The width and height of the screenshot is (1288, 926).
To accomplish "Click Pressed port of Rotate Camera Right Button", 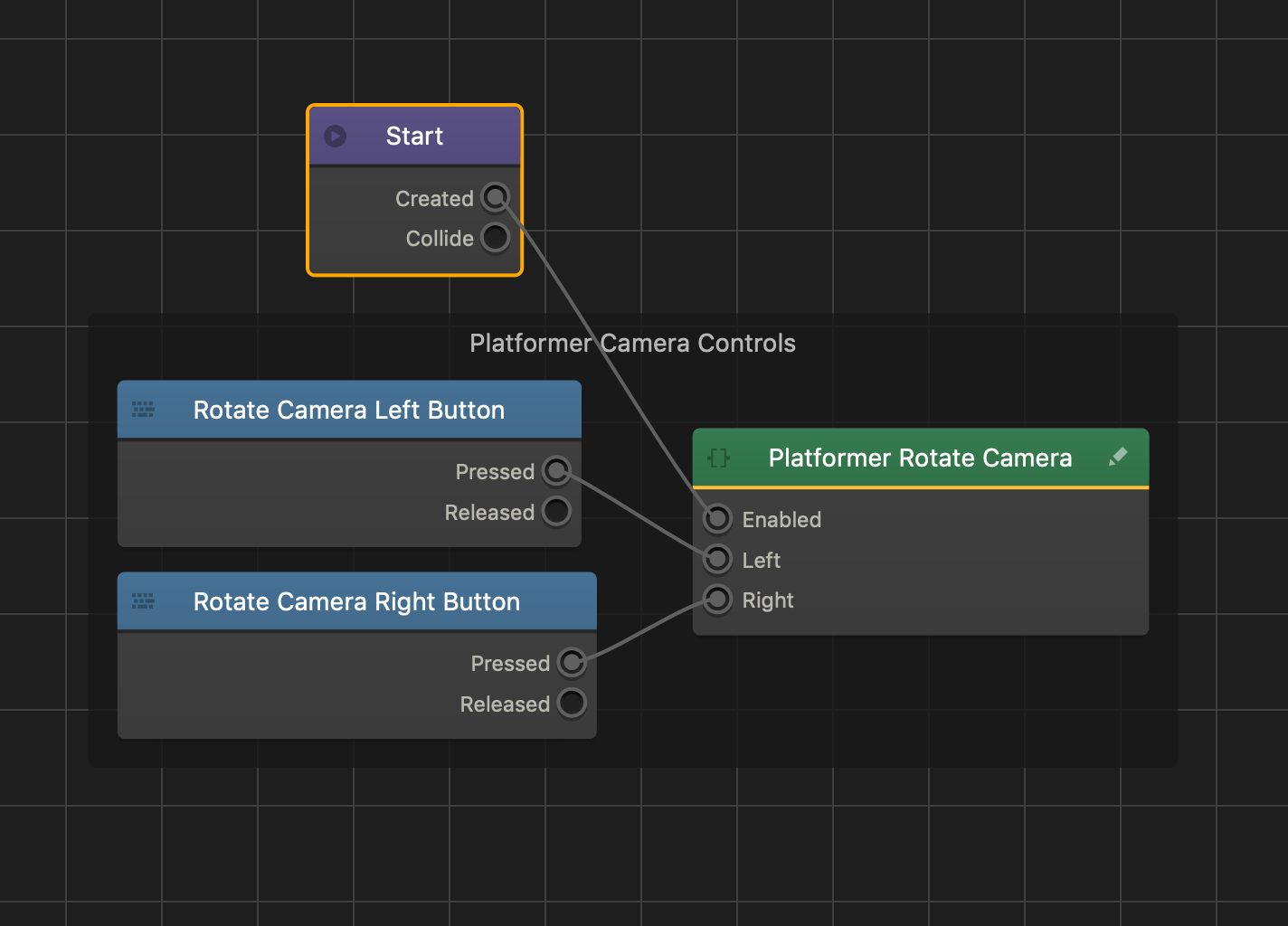I will coord(572,663).
